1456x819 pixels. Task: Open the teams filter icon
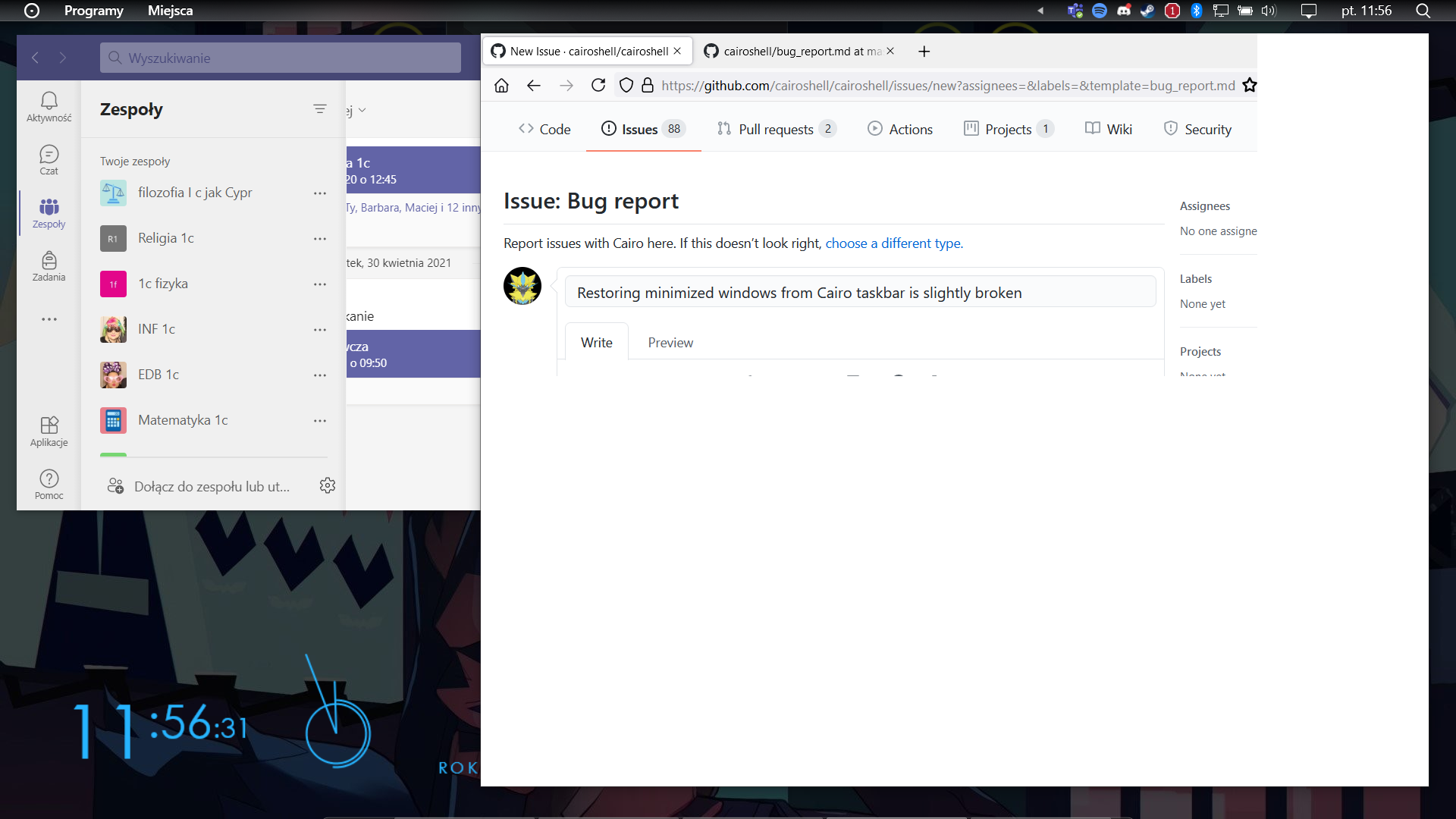click(320, 109)
